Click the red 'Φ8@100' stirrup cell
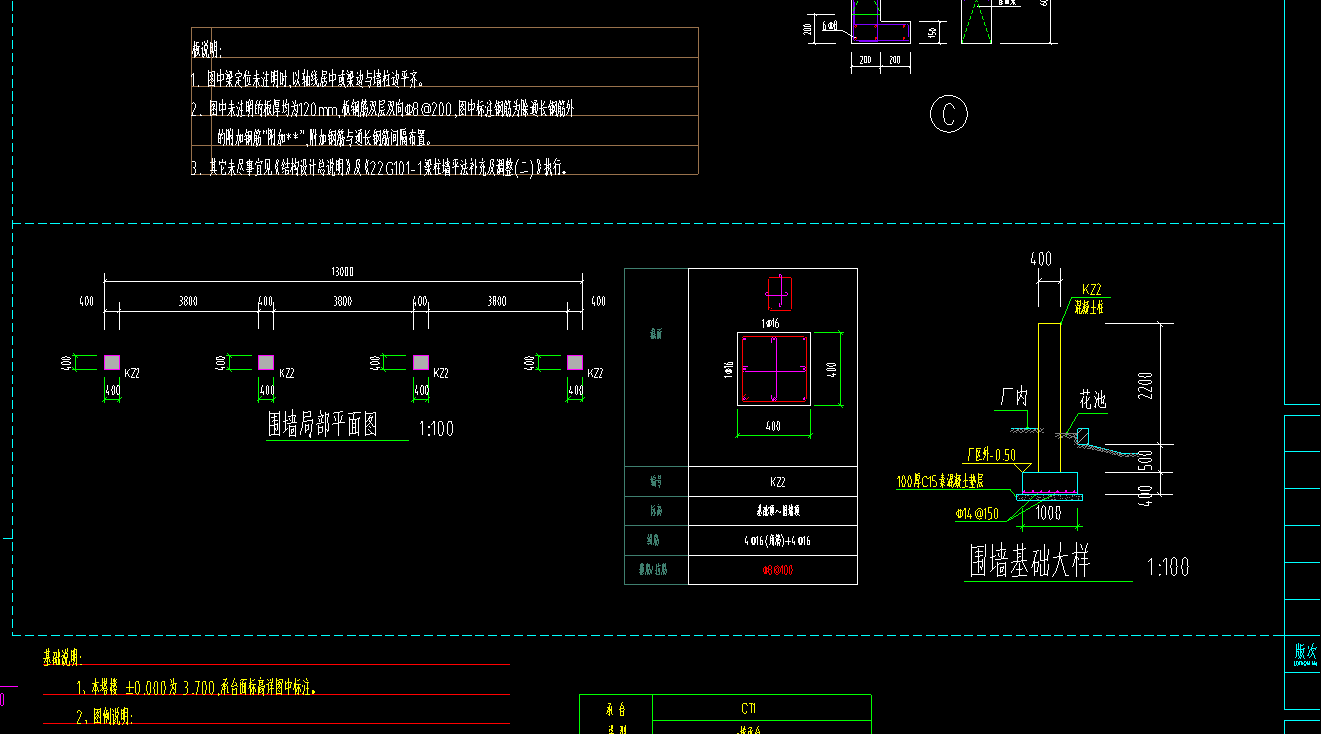This screenshot has width=1321, height=734. click(773, 570)
